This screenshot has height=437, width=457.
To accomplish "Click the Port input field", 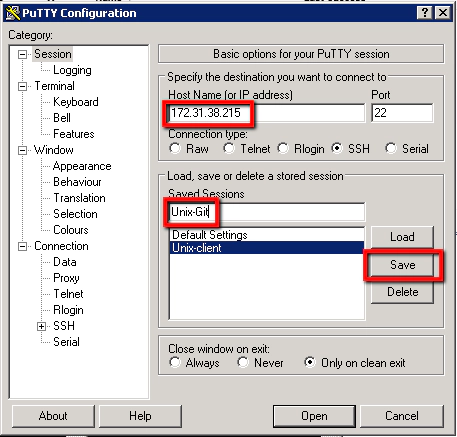I will point(402,113).
